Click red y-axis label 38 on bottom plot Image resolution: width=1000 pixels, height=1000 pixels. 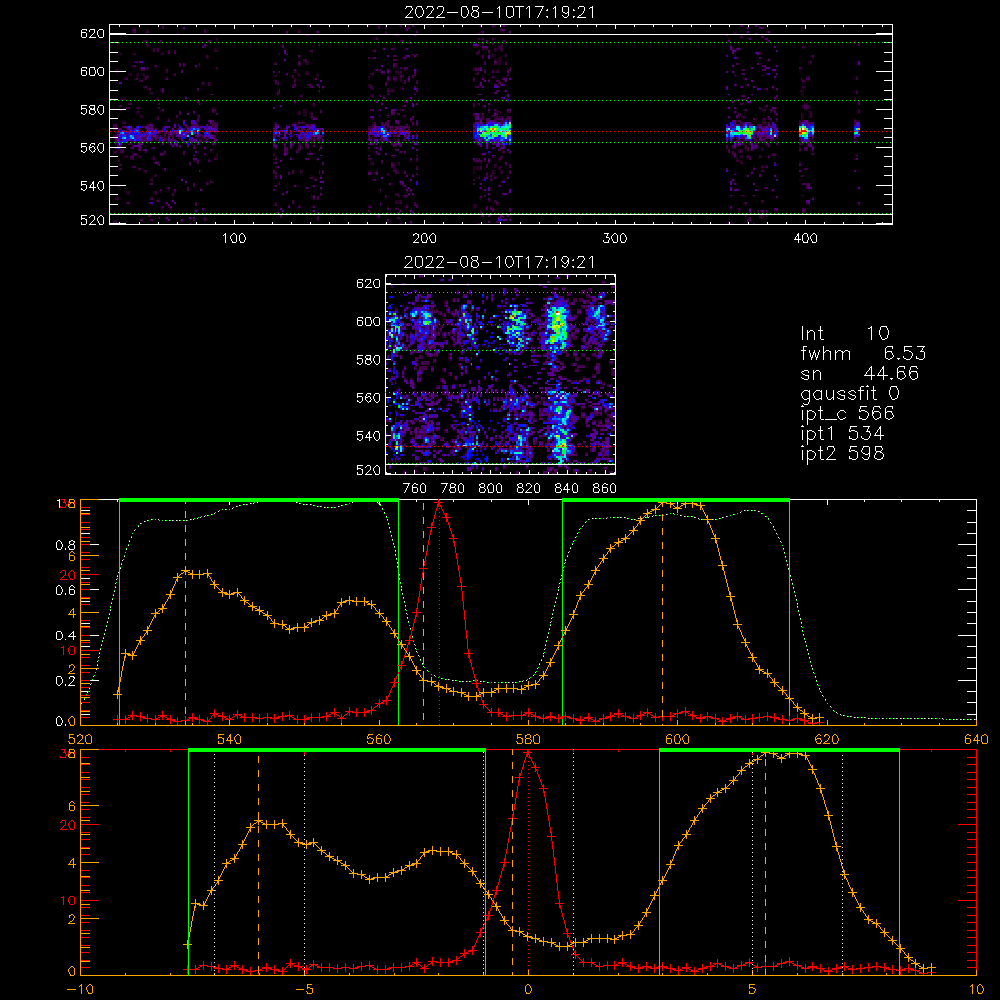[67, 753]
